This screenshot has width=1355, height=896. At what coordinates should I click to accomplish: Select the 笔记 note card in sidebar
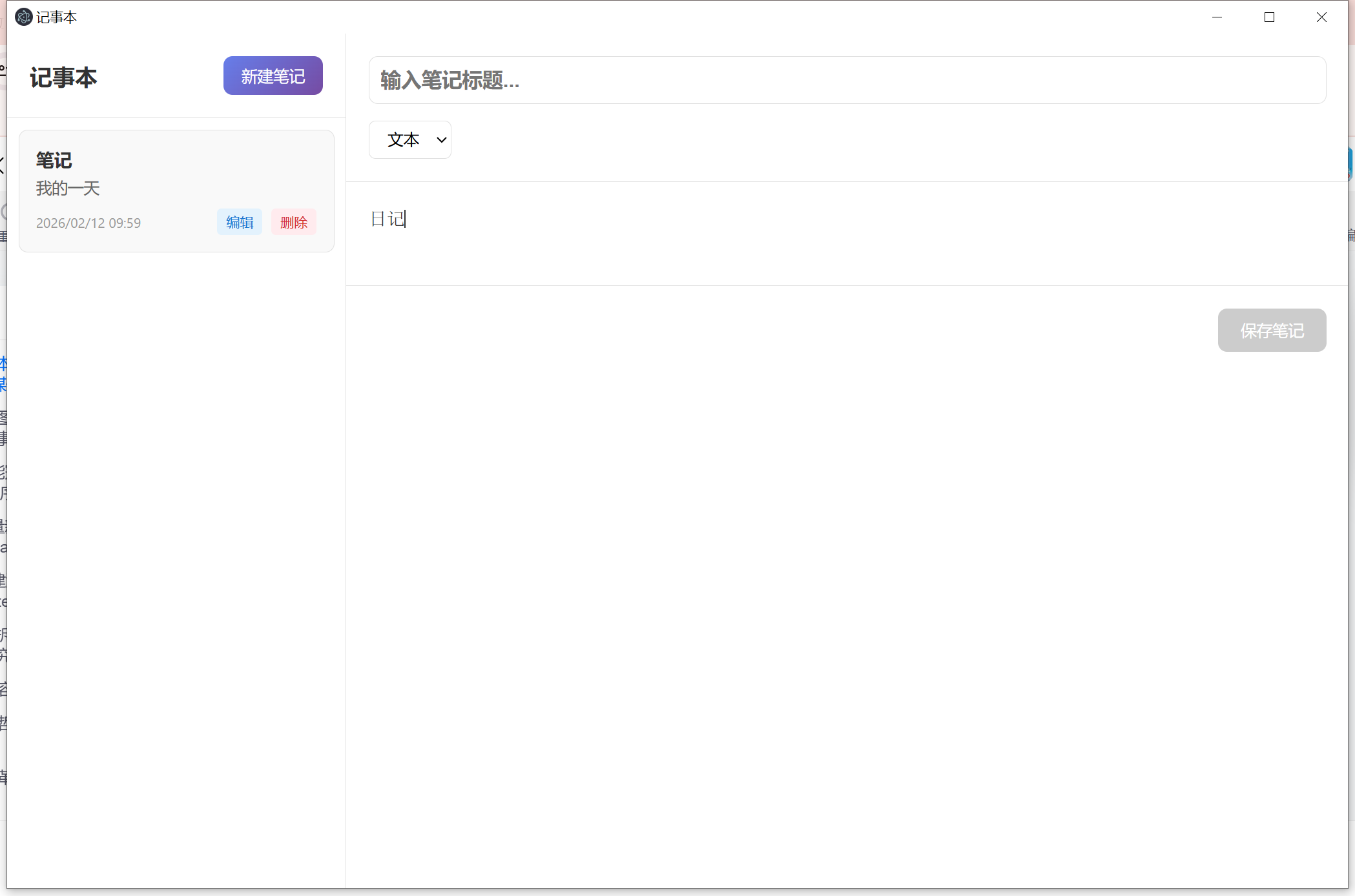tap(176, 190)
